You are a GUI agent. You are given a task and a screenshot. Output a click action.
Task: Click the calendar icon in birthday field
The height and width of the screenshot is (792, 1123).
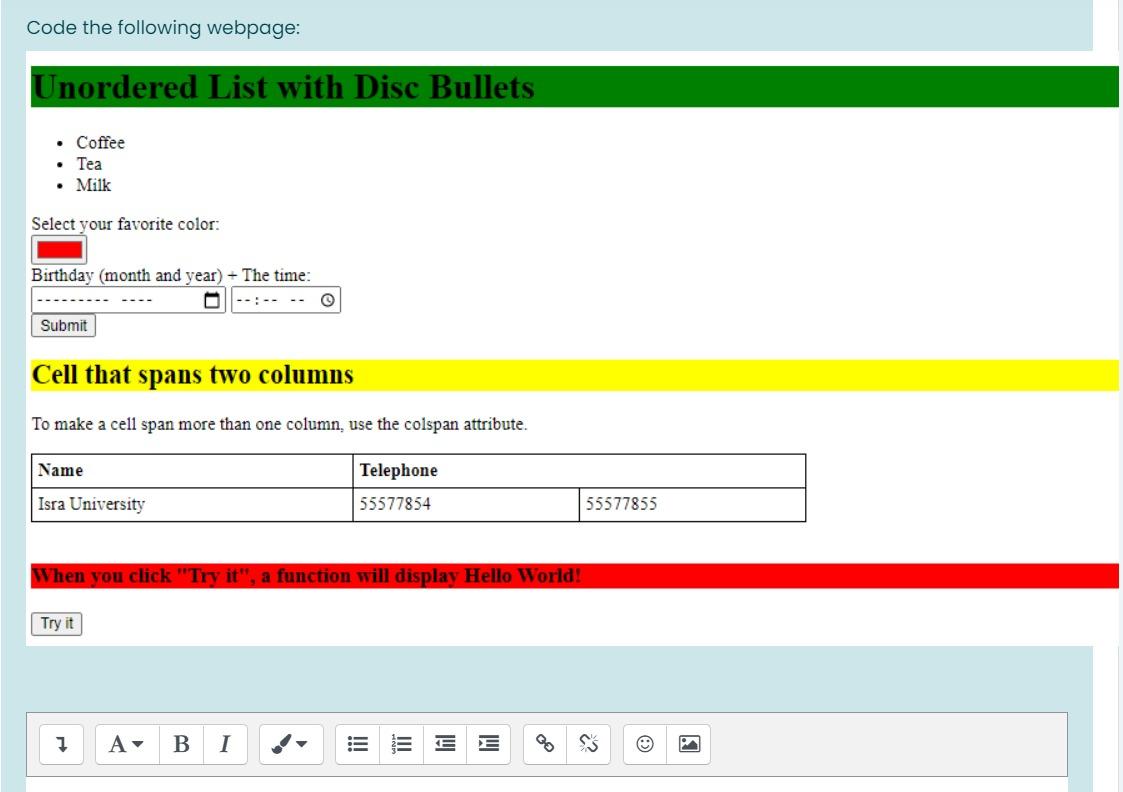tap(212, 300)
